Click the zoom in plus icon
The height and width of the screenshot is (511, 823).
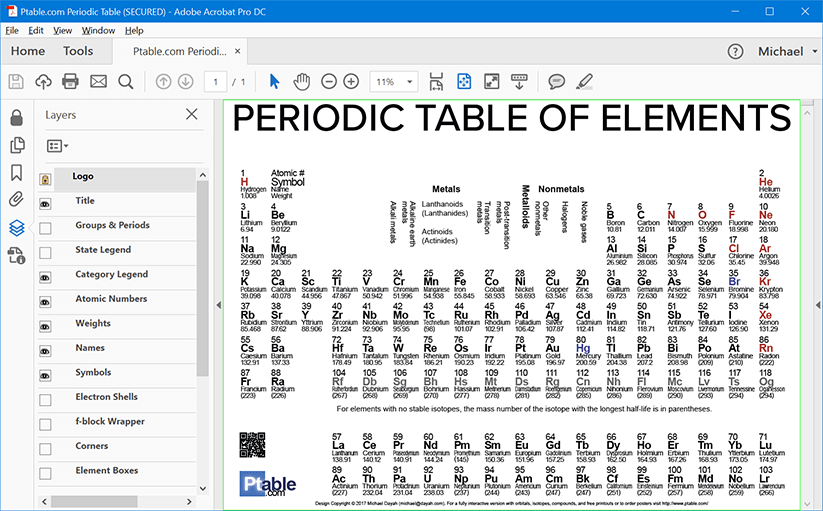351,81
